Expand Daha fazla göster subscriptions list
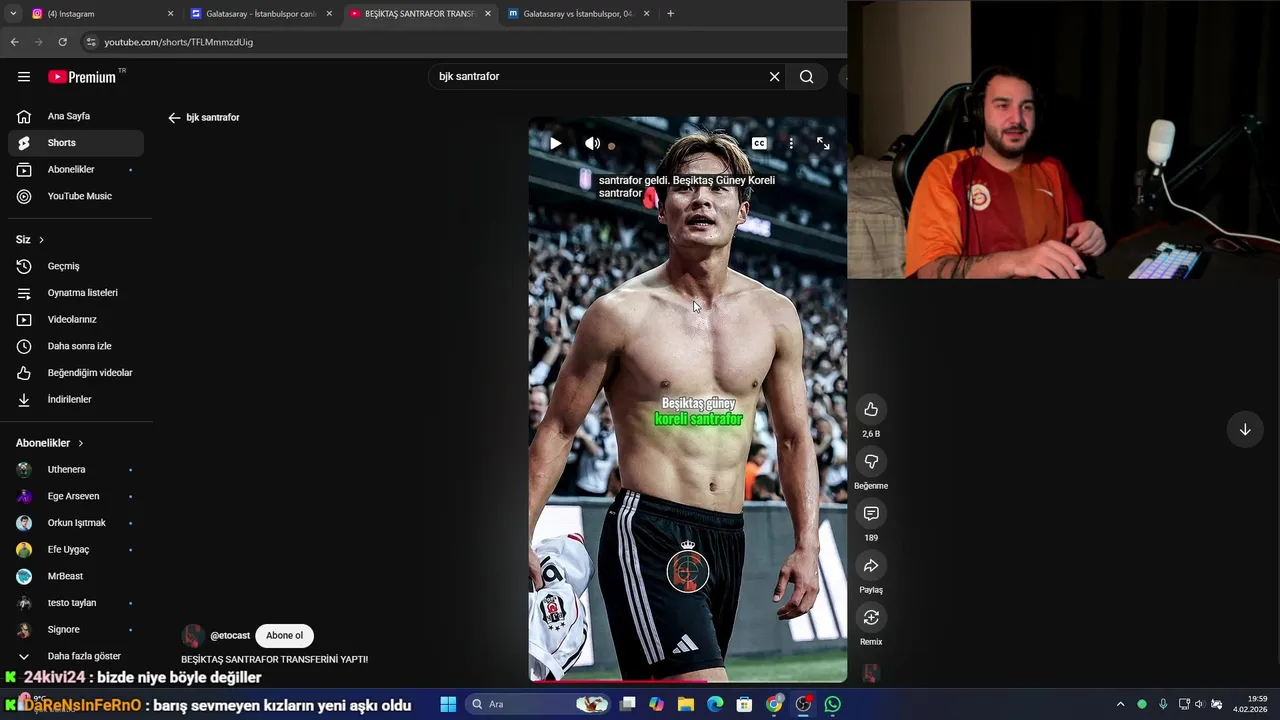 point(76,656)
